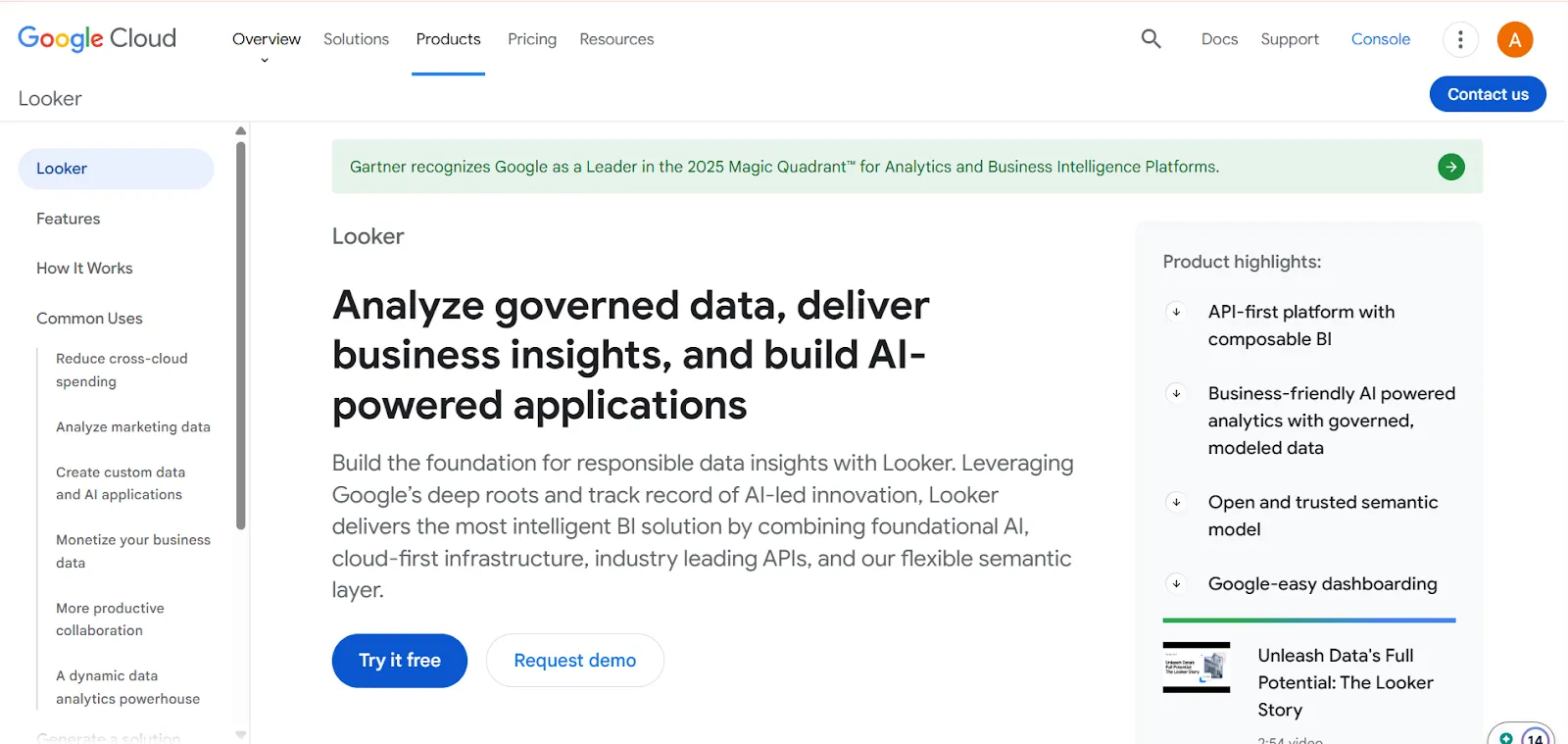Open the search magnifier icon
This screenshot has width=1568, height=744.
coord(1151,39)
